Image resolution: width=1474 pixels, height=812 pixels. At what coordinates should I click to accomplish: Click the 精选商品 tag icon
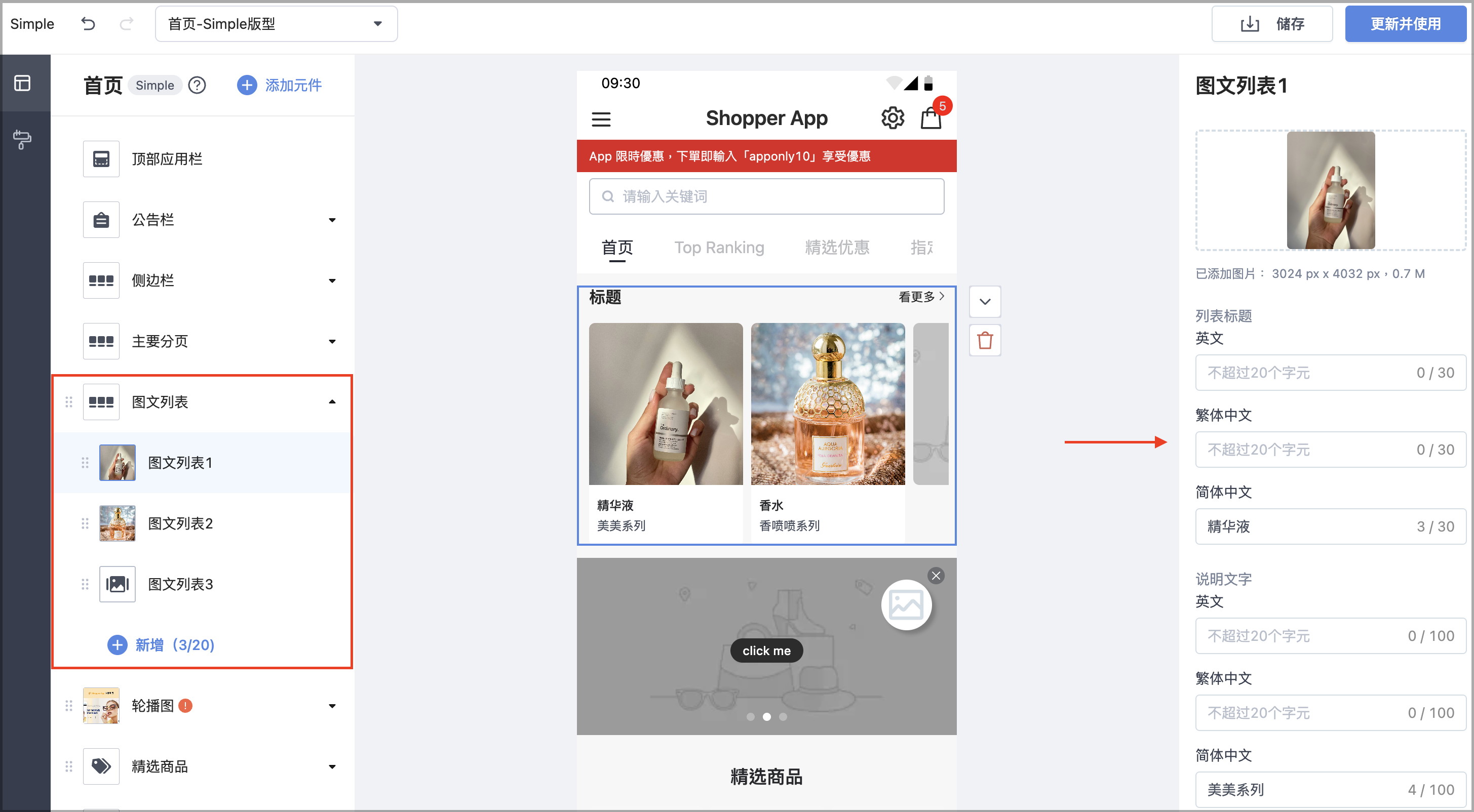click(x=101, y=766)
